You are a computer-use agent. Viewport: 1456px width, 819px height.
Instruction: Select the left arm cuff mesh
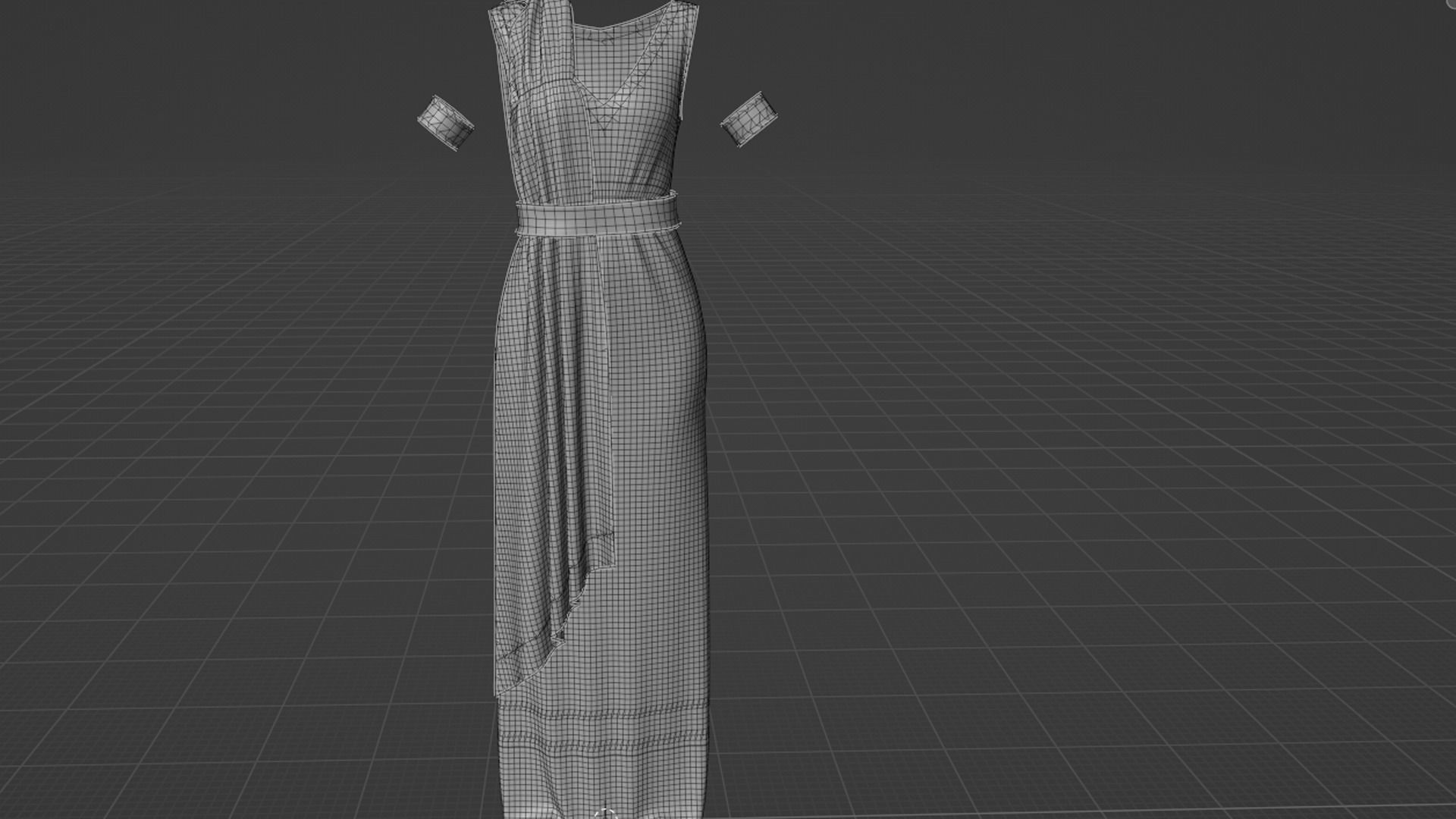tap(446, 123)
